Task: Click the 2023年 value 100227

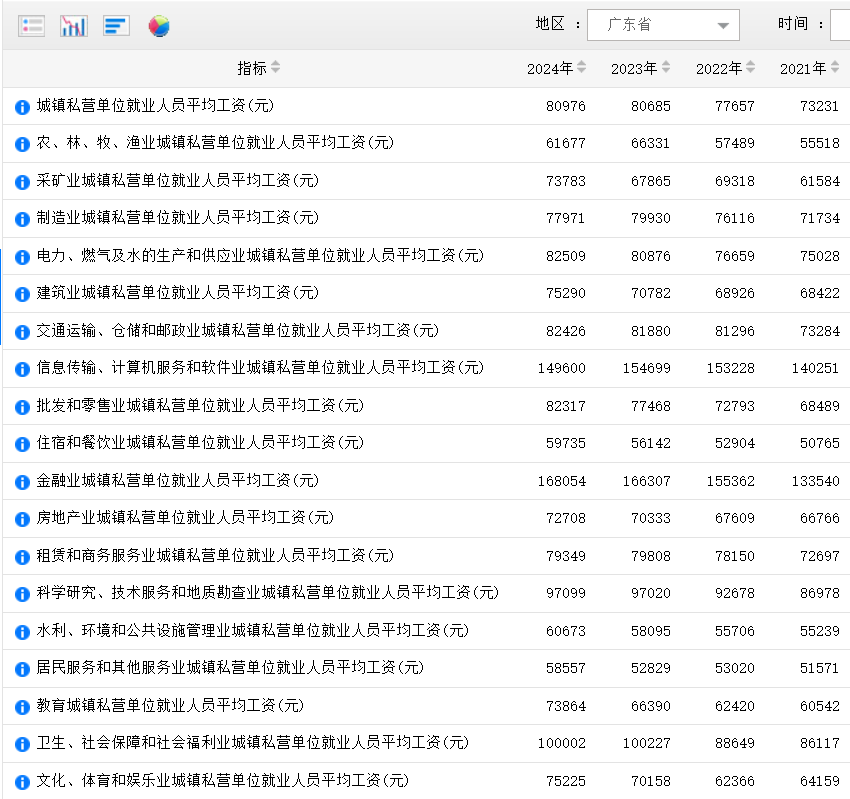Action: click(x=646, y=744)
